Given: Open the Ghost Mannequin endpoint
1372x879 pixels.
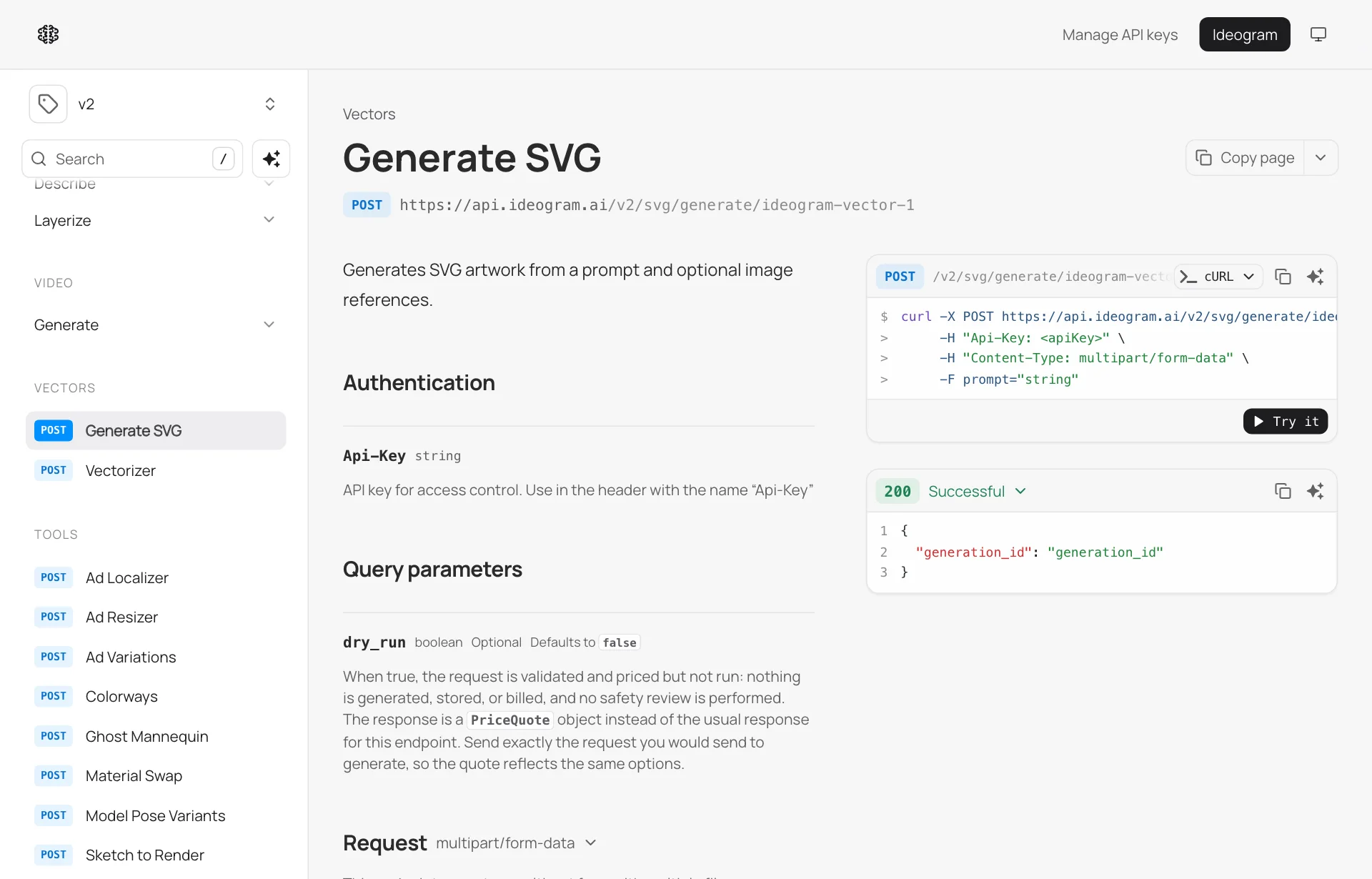Looking at the screenshot, I should (x=156, y=736).
